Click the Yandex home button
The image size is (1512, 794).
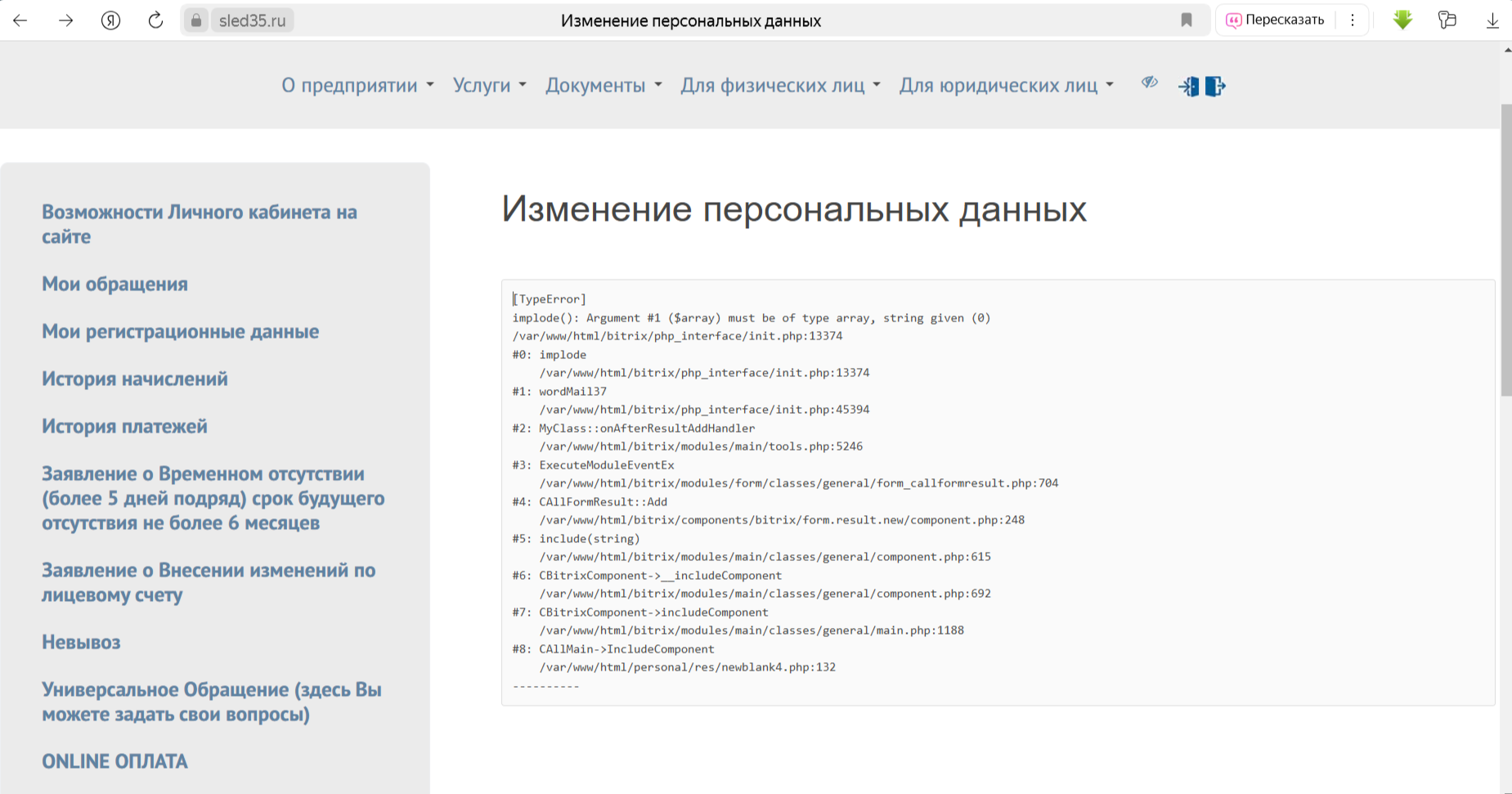(110, 20)
